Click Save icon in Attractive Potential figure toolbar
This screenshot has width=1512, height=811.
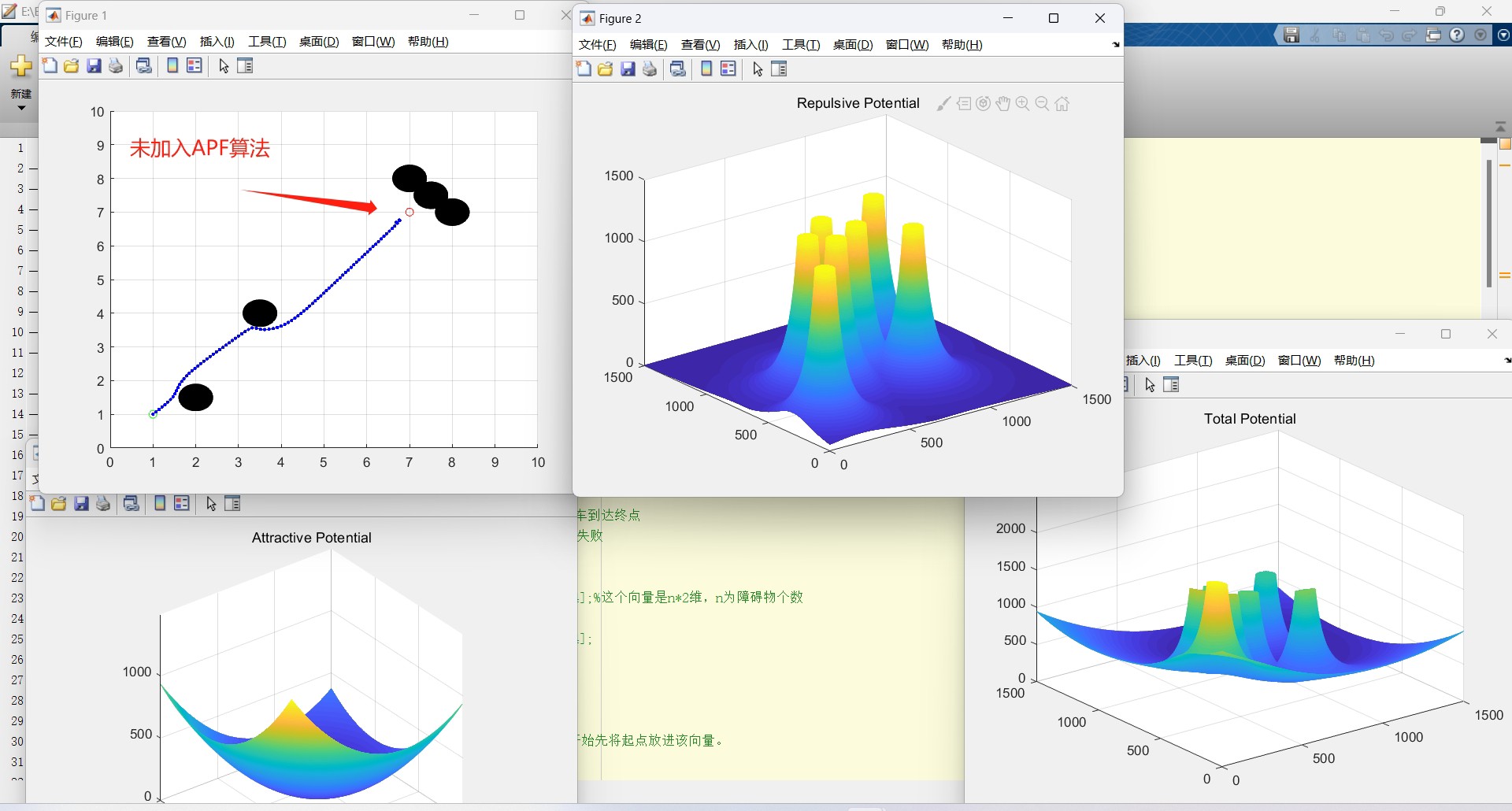[x=81, y=504]
